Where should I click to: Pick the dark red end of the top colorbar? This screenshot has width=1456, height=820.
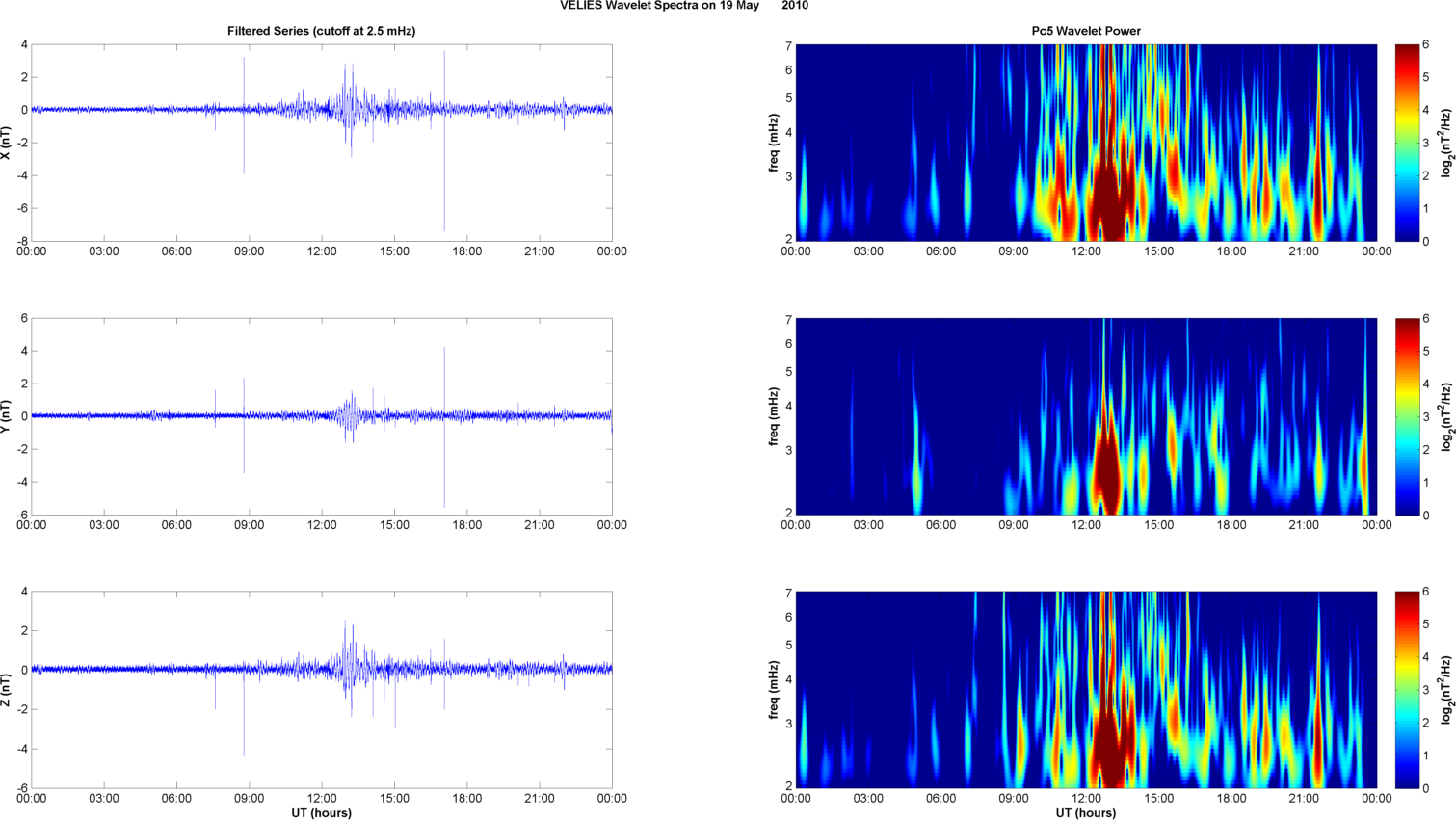coord(1407,50)
